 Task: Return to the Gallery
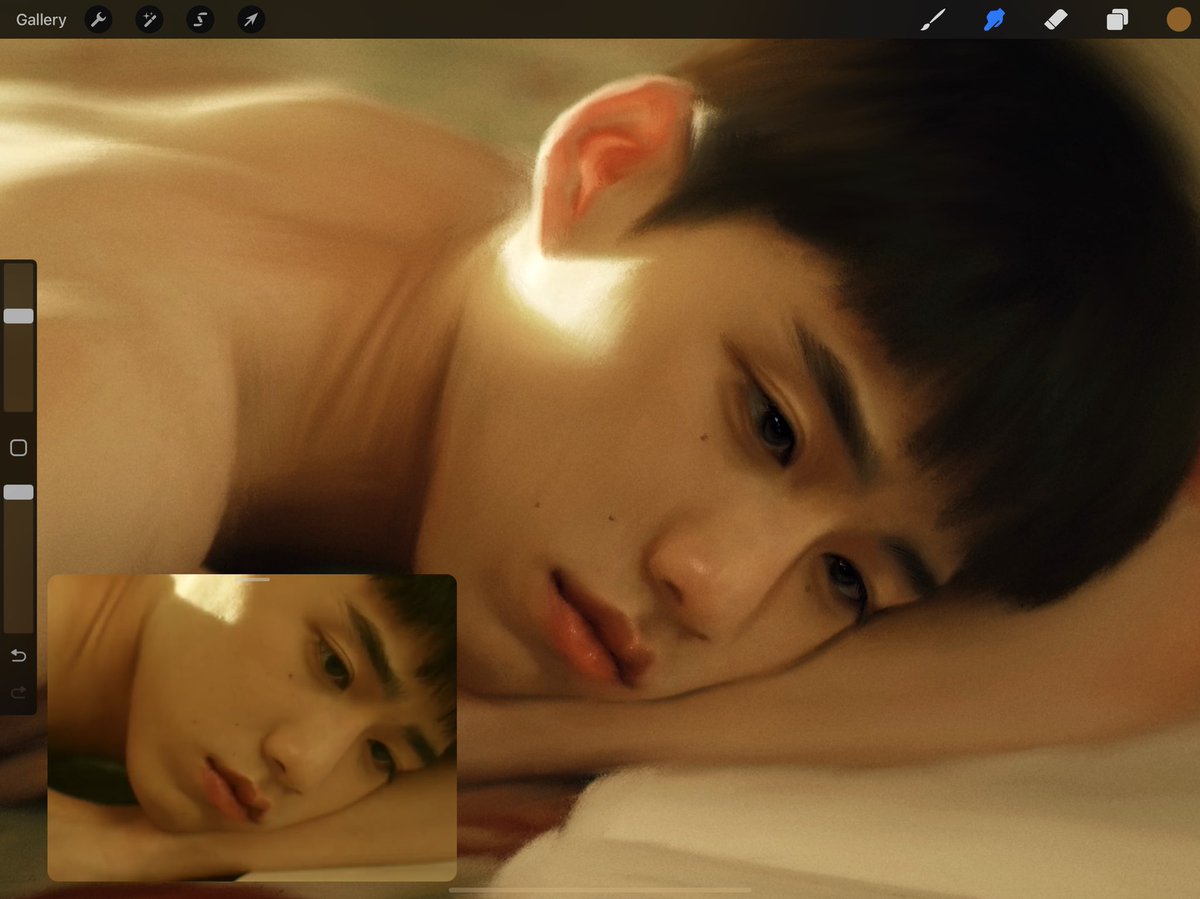[x=41, y=19]
